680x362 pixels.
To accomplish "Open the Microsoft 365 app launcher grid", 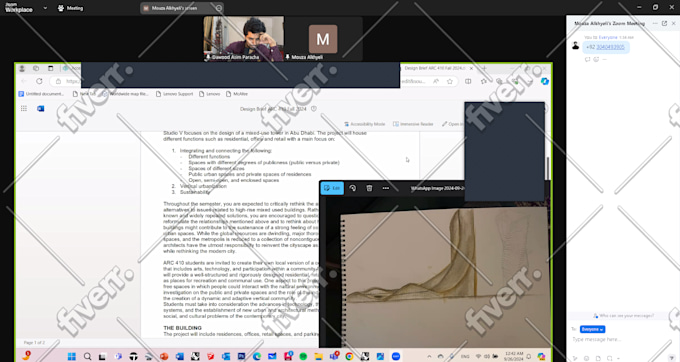I will [x=24, y=108].
